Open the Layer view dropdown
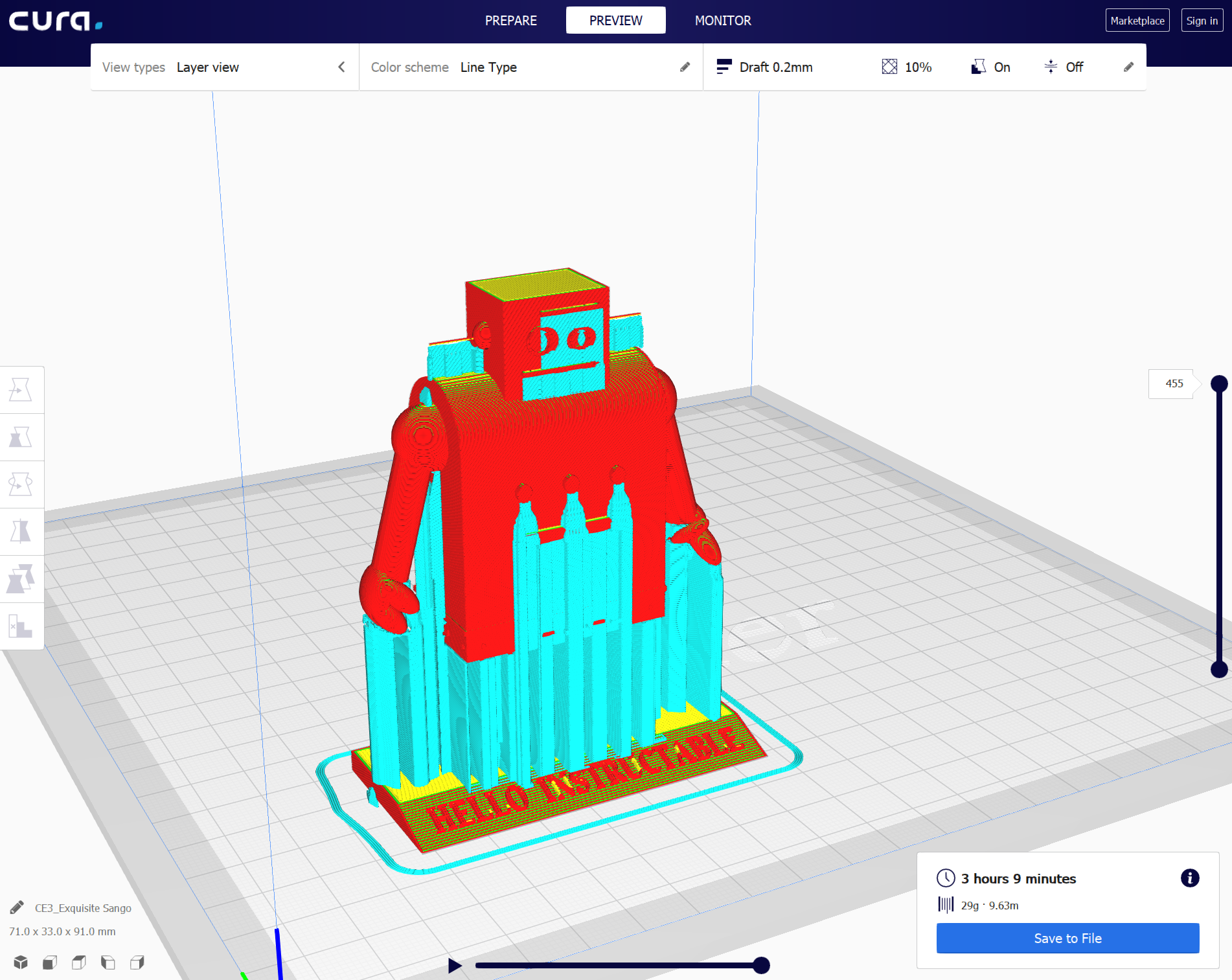Viewport: 1232px width, 980px height. point(225,67)
